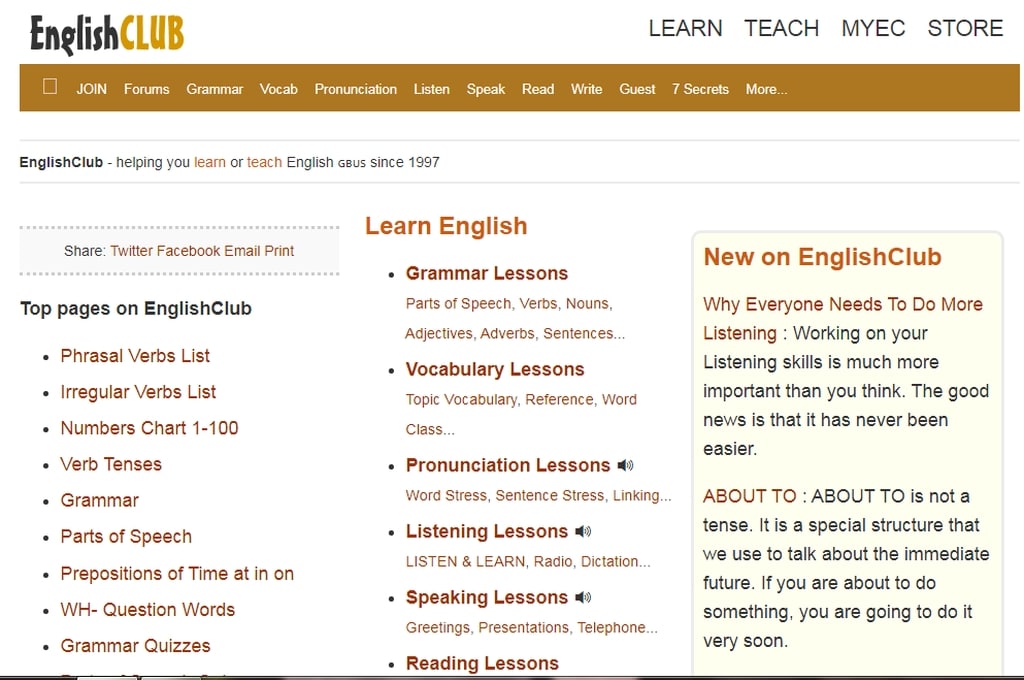
Task: Expand the More... navigation menu
Action: (x=766, y=89)
